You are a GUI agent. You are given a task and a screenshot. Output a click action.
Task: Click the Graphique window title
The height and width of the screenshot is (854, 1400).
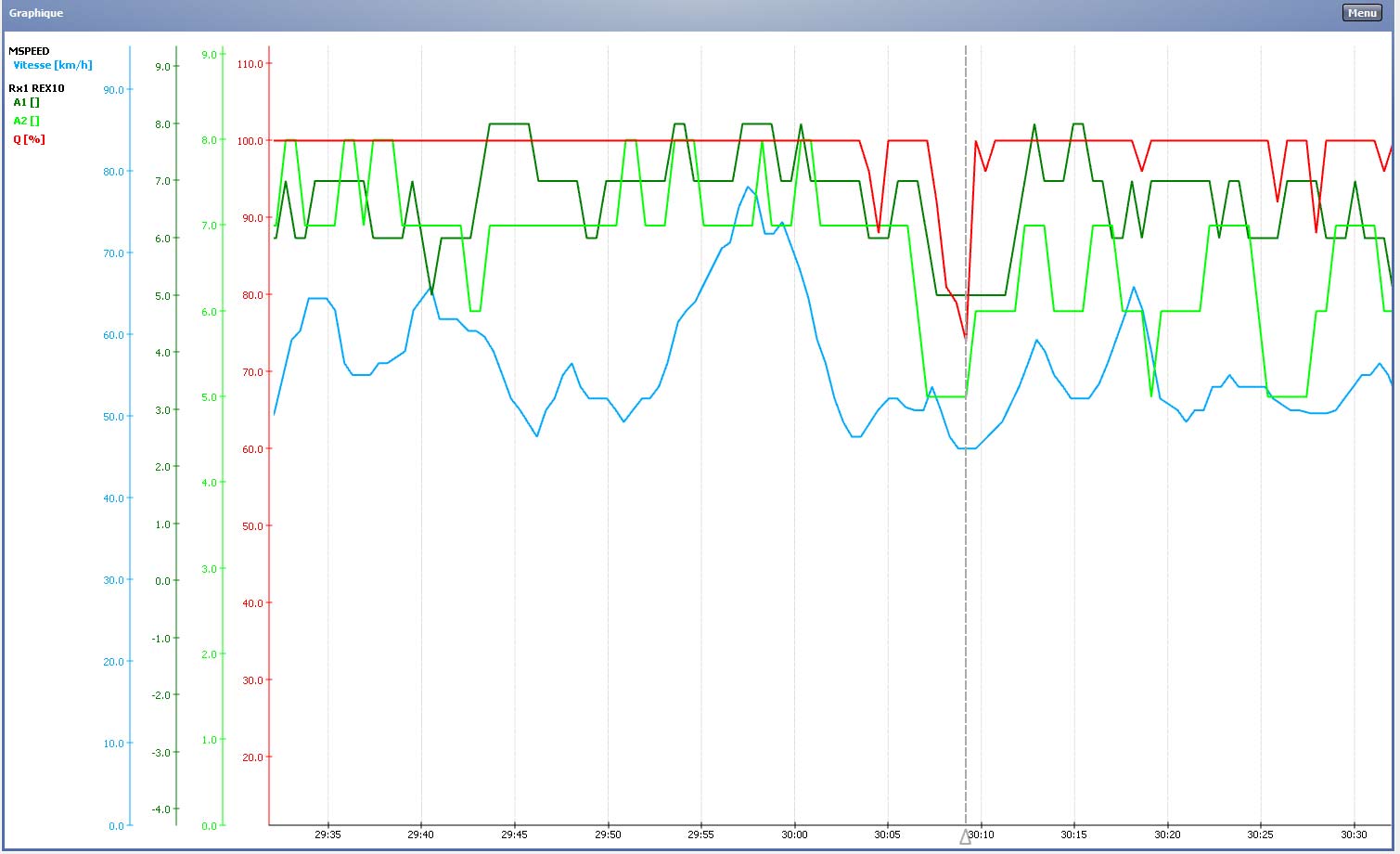point(36,13)
